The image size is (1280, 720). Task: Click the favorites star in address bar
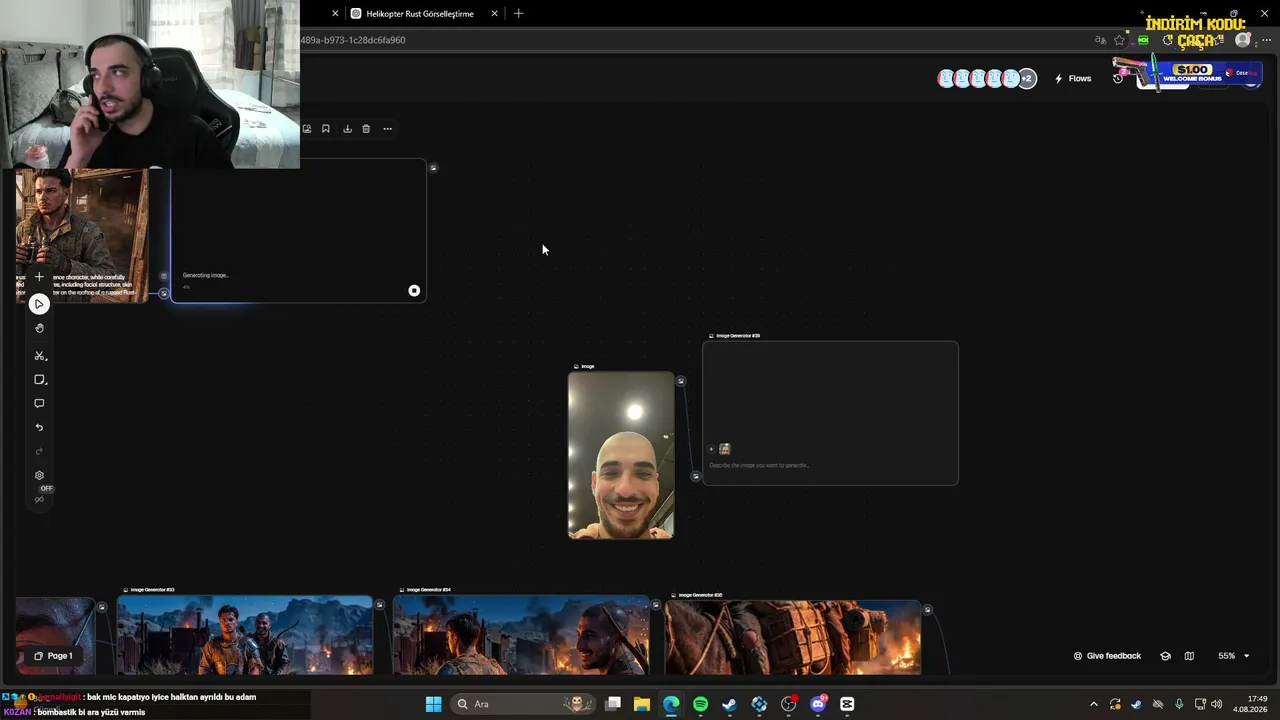pyautogui.click(x=1119, y=40)
